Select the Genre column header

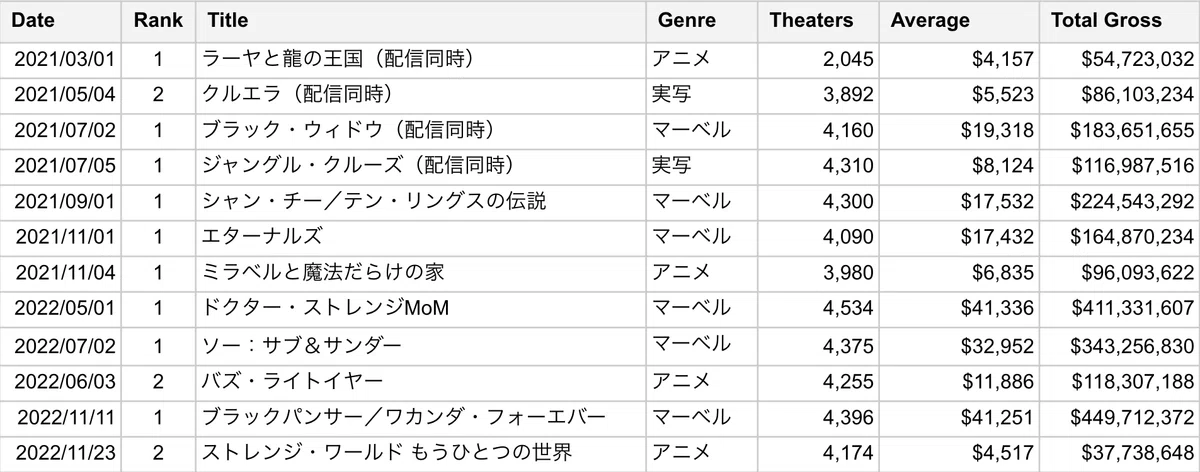pyautogui.click(x=702, y=21)
